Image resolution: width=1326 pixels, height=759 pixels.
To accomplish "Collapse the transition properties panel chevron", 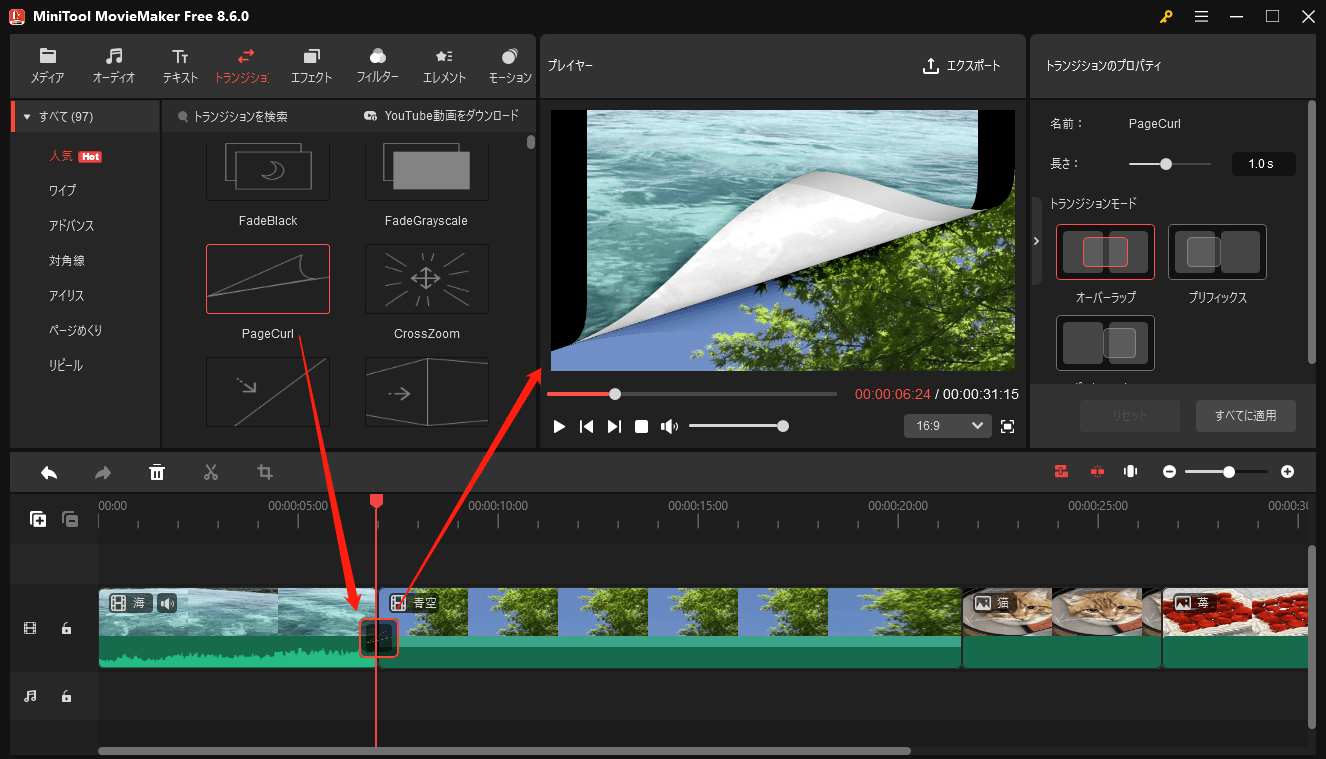I will [x=1037, y=241].
